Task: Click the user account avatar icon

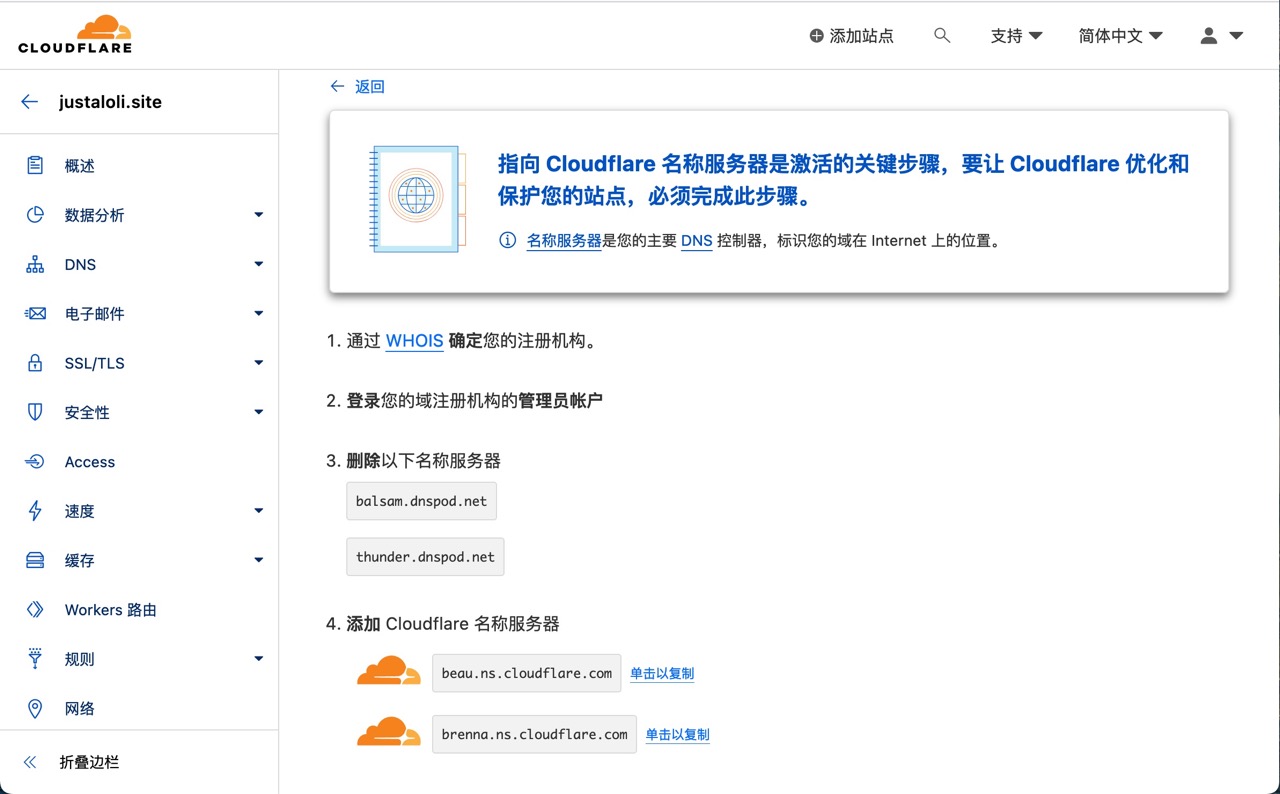Action: pyautogui.click(x=1209, y=35)
